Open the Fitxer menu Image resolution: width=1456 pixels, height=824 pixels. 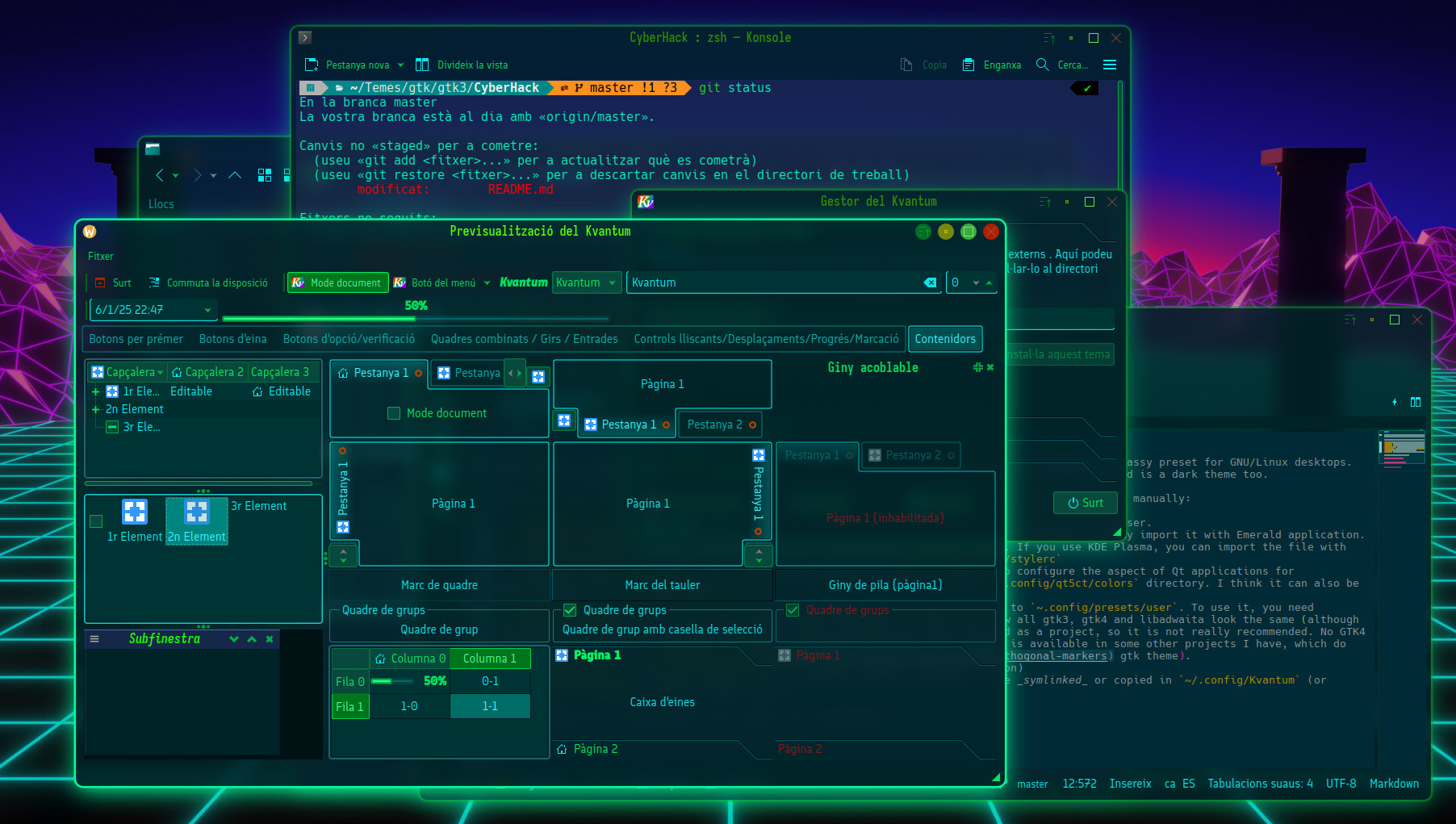pyautogui.click(x=101, y=256)
